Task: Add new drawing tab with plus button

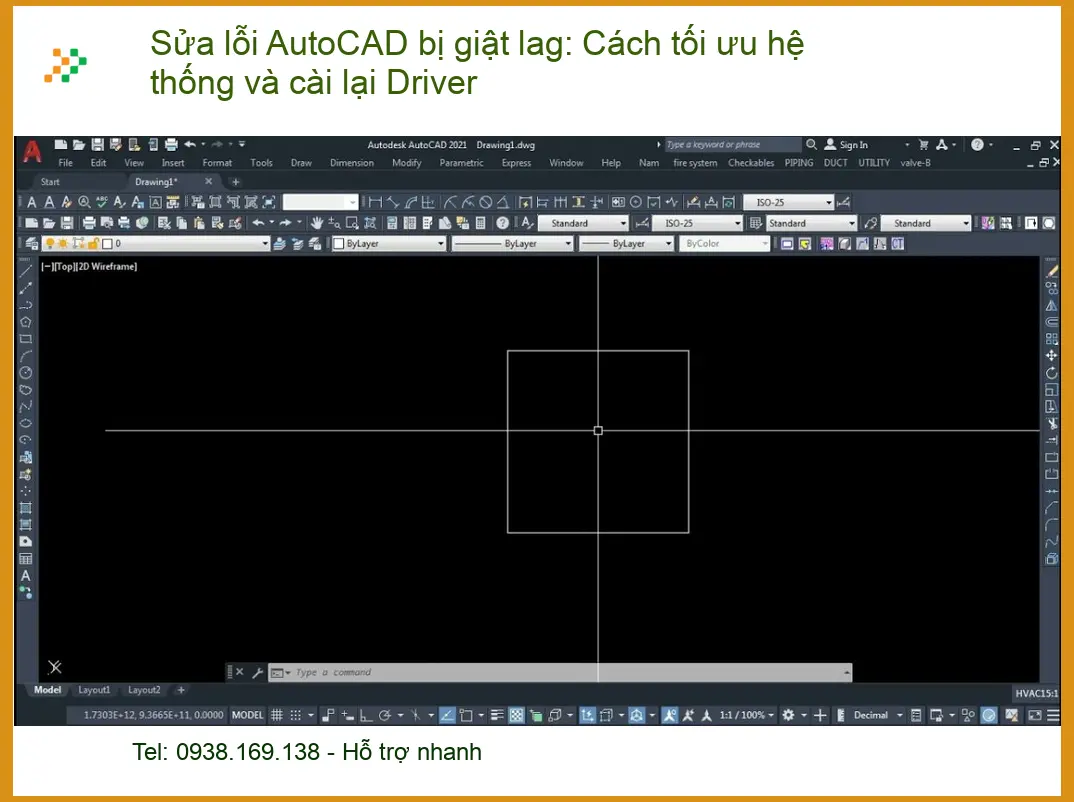Action: coord(236,181)
